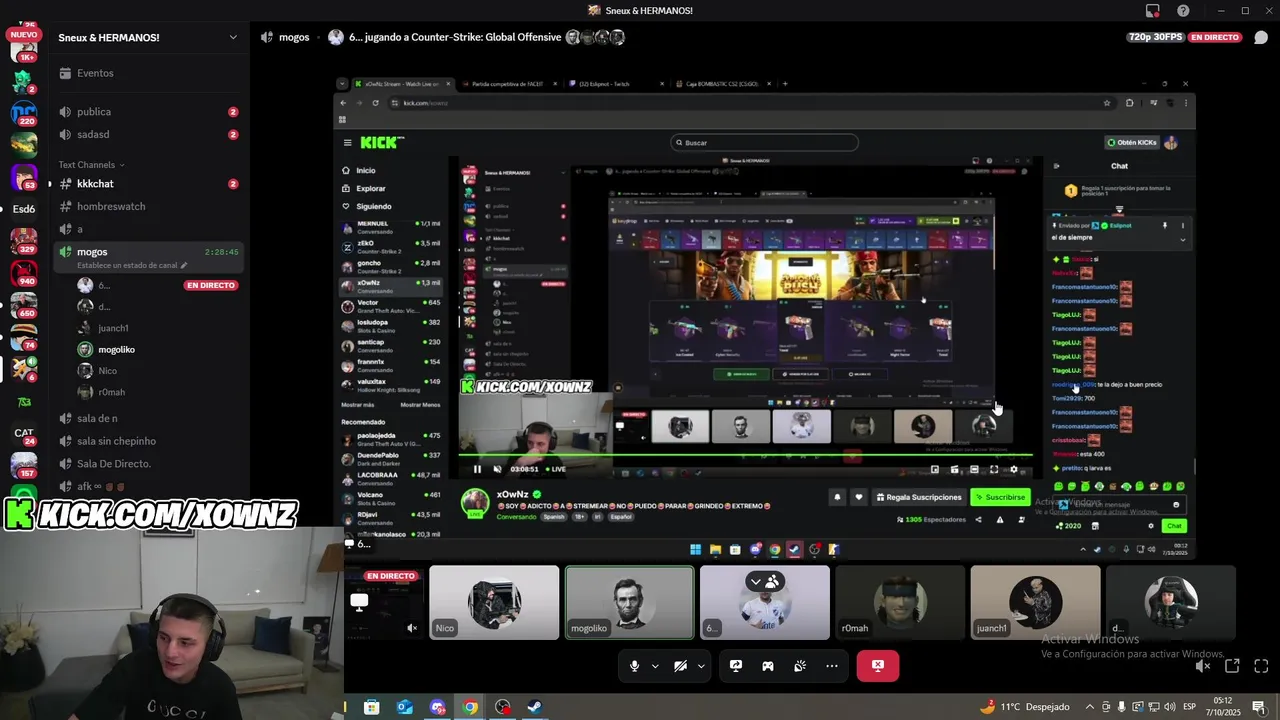This screenshot has width=1280, height=720.
Task: Open the Esd6 server in the server list
Action: (x=24, y=209)
